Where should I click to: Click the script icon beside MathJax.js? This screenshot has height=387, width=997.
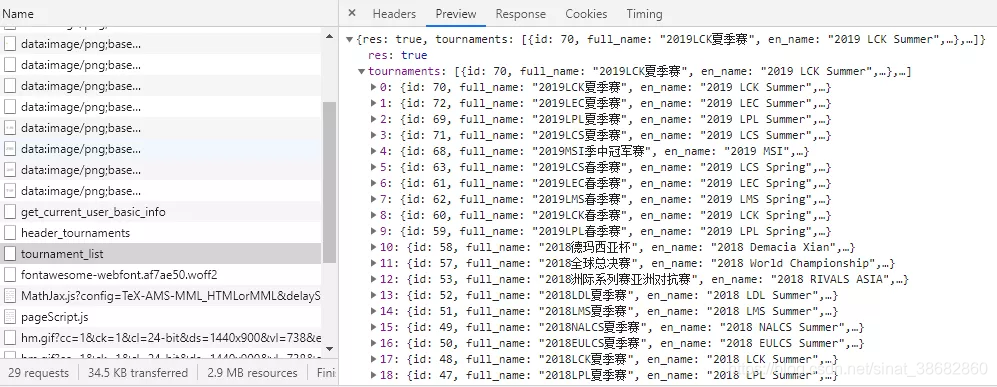click(x=10, y=295)
